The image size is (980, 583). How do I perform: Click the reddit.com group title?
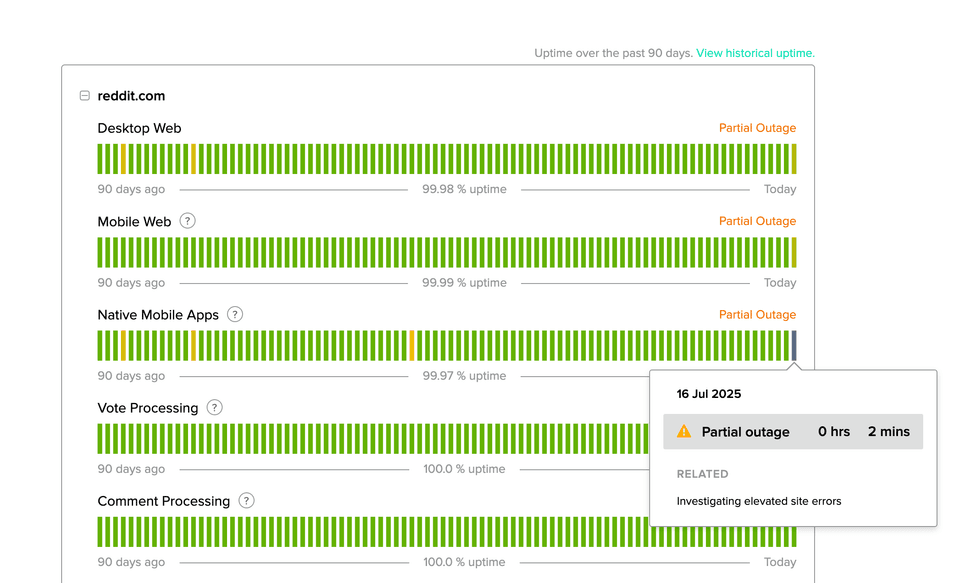(x=131, y=96)
